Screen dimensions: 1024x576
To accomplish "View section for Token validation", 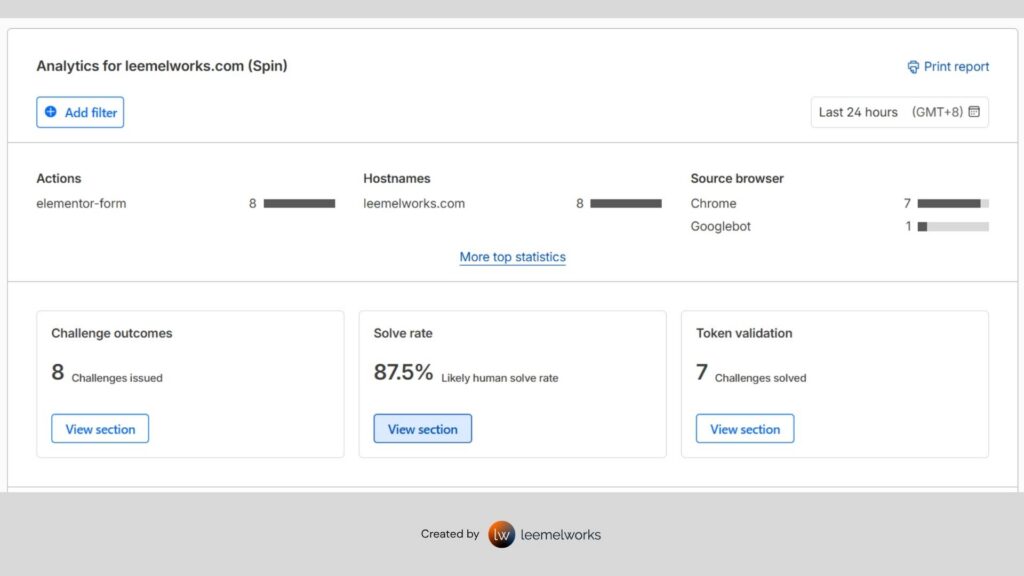I will click(x=745, y=428).
